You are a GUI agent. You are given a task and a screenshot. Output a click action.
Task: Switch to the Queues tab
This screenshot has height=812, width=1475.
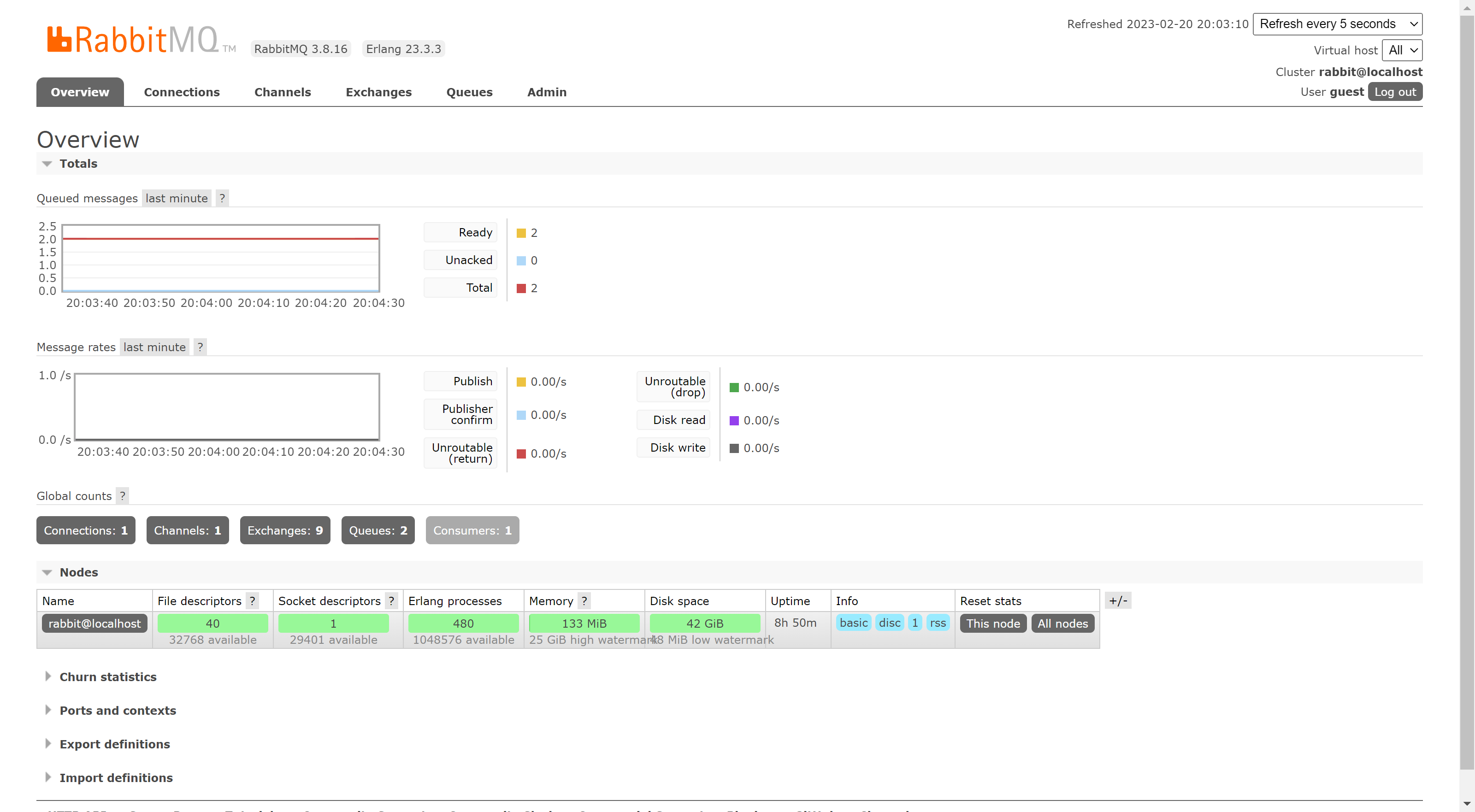pos(469,92)
